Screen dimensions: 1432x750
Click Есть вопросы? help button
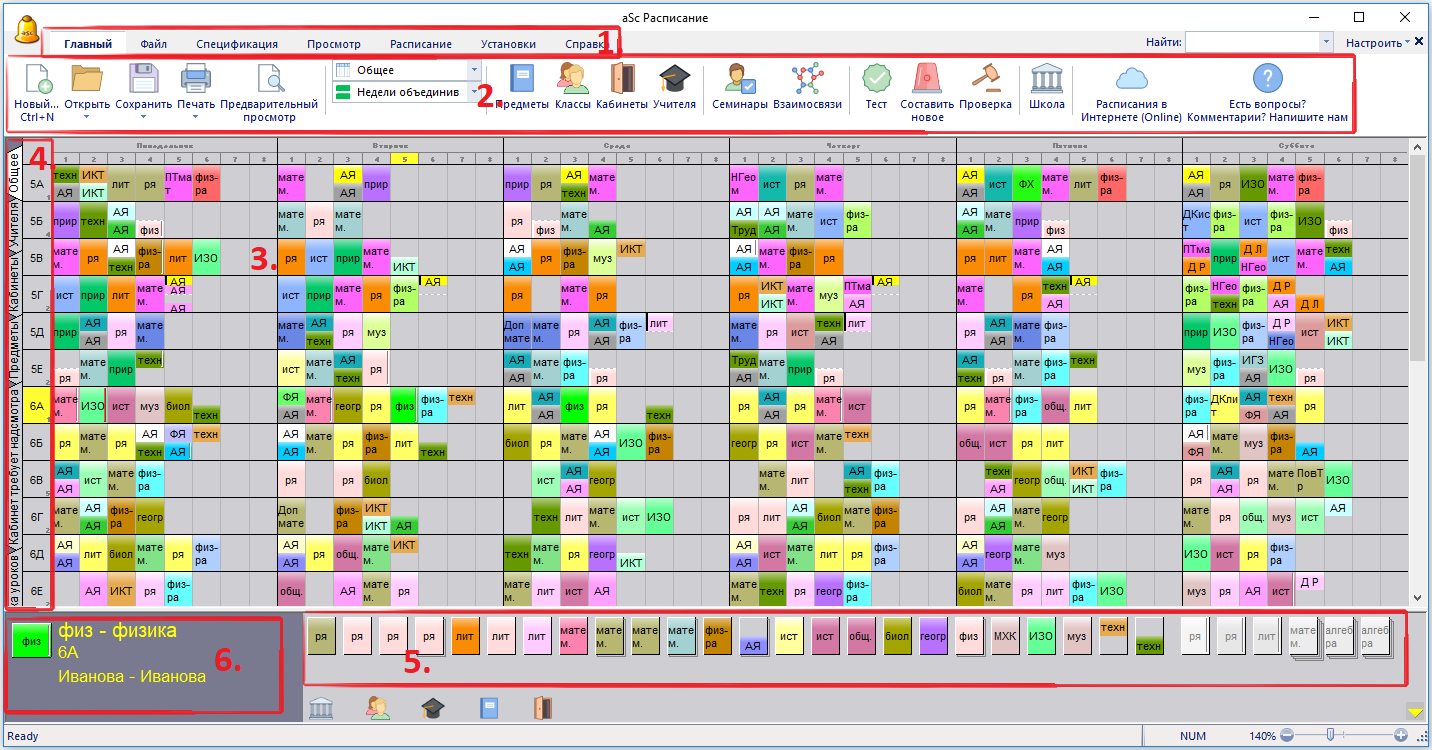[x=1267, y=93]
